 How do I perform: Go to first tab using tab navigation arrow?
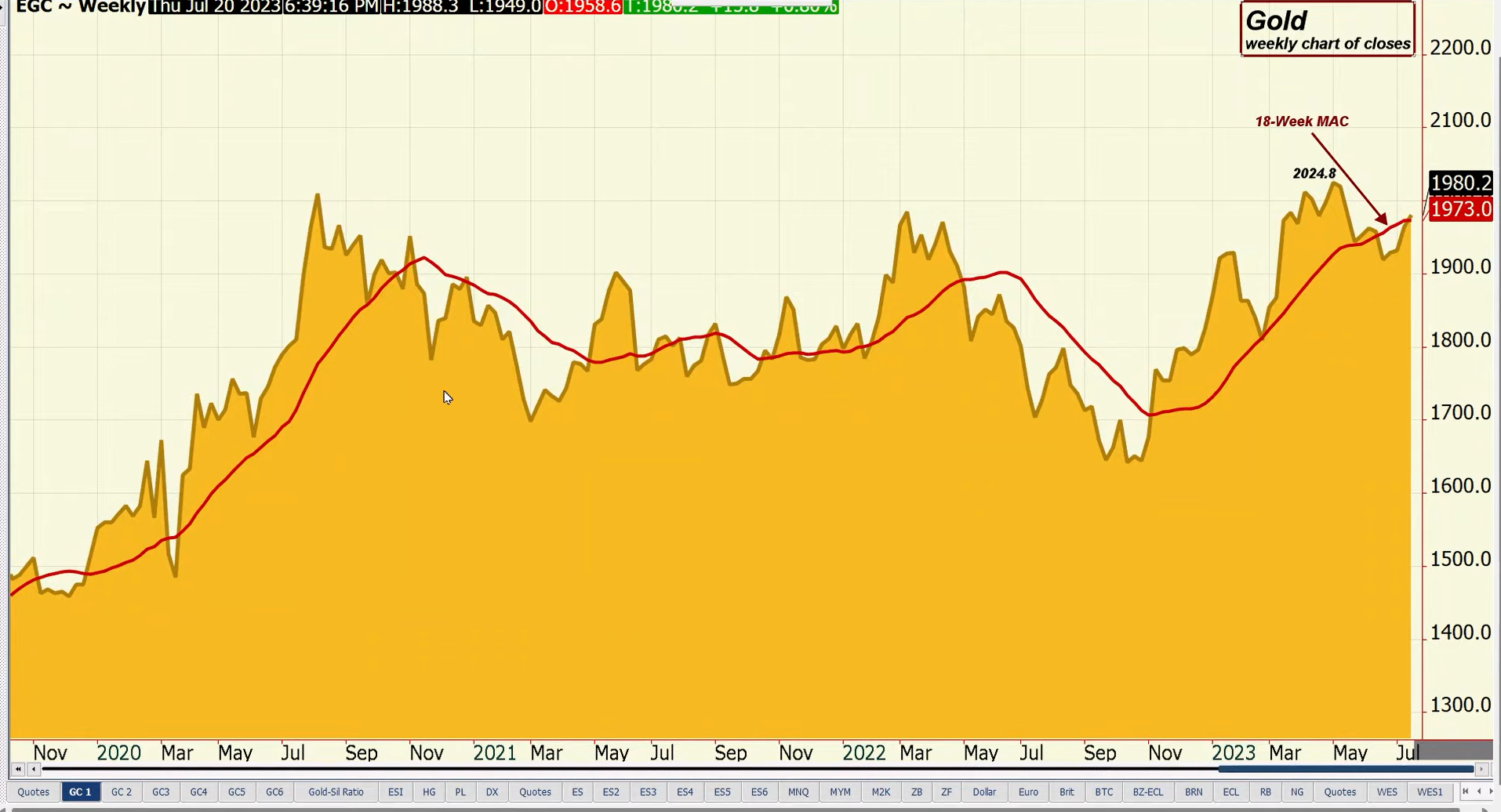[1465, 792]
